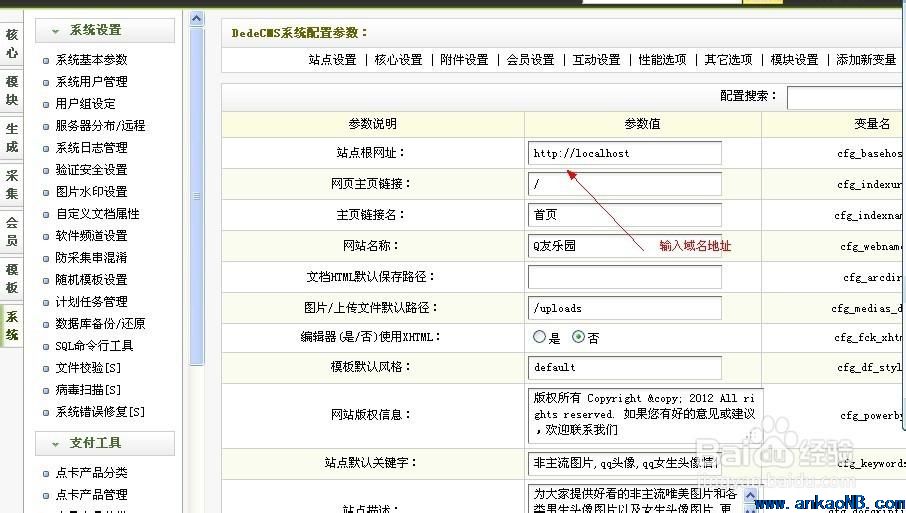Collapse the 系统设置 section header

click(x=104, y=31)
